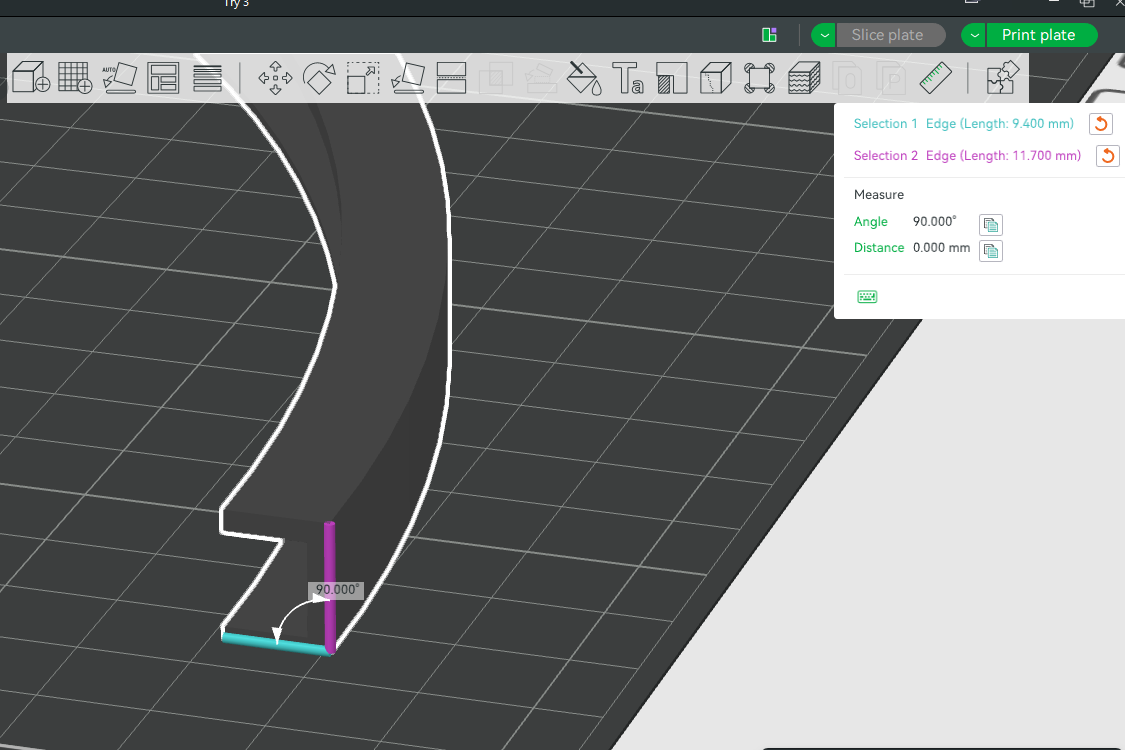Open the Seam painting tool
1125x750 pixels.
[715, 77]
